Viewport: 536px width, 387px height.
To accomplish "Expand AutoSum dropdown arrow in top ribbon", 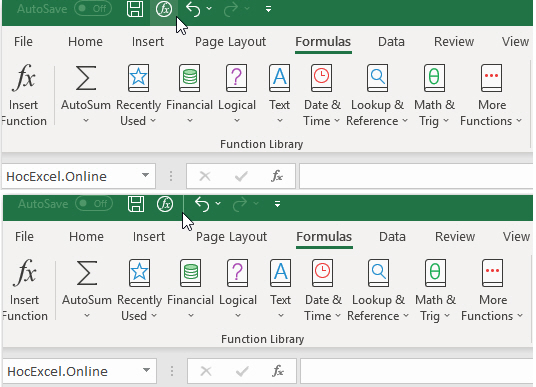I will (x=86, y=121).
